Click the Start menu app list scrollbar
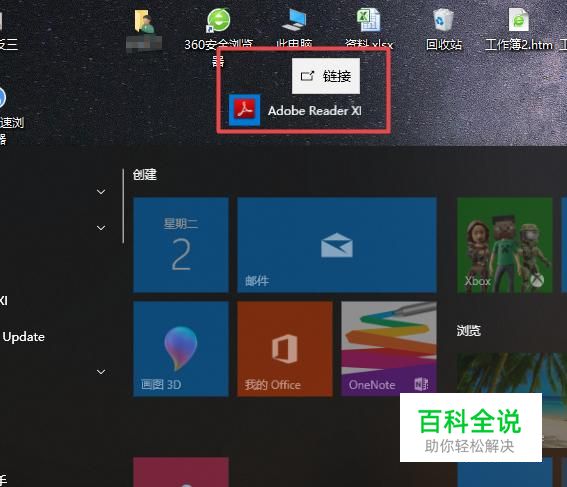567x487 pixels. [x=123, y=206]
